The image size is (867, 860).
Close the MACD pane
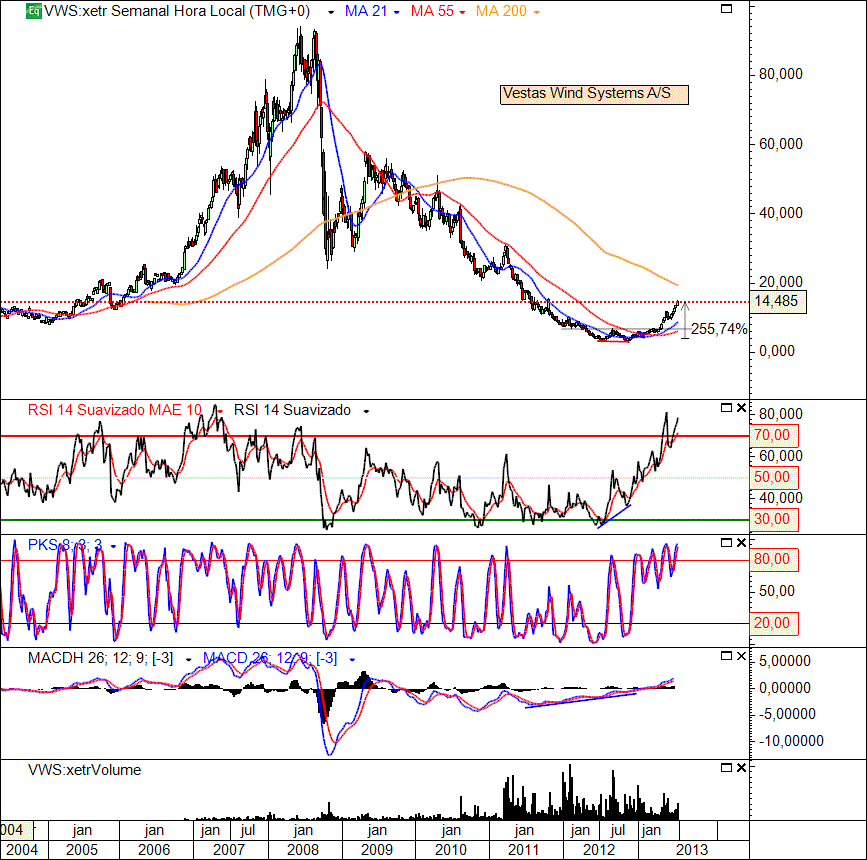point(741,655)
